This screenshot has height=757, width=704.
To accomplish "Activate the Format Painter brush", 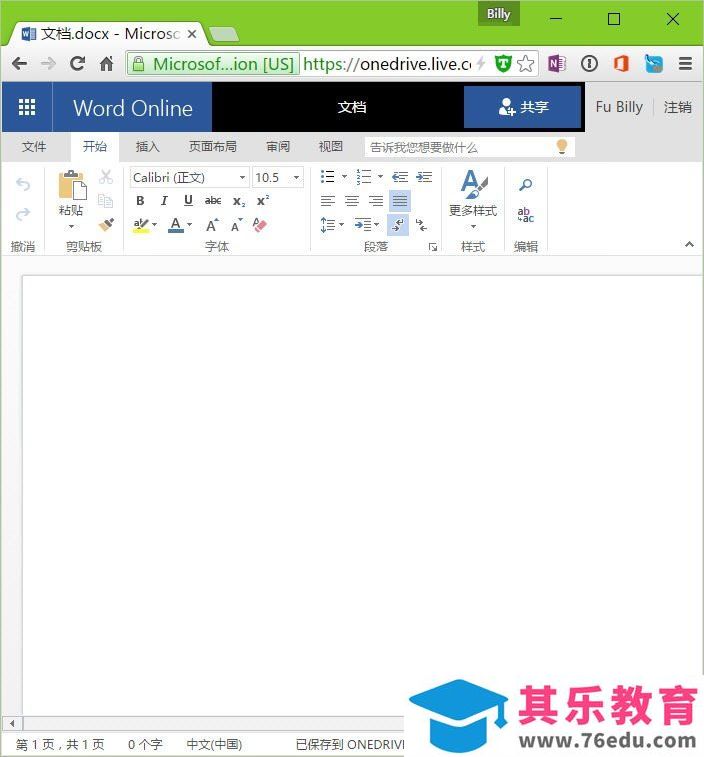I will pos(106,224).
